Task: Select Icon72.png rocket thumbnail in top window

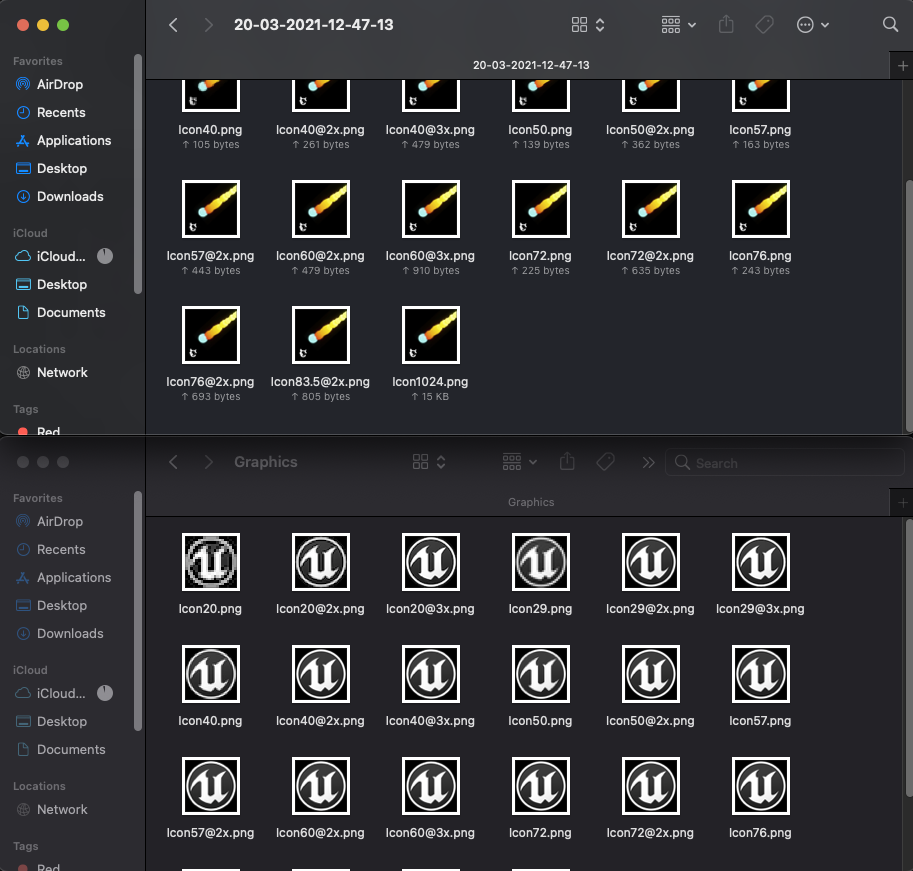Action: (x=541, y=209)
